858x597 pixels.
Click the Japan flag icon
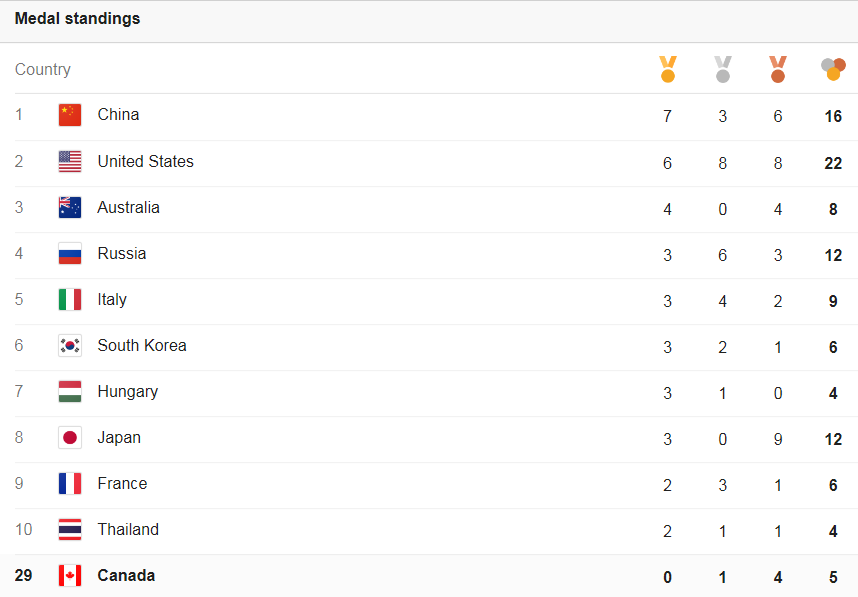coord(70,437)
